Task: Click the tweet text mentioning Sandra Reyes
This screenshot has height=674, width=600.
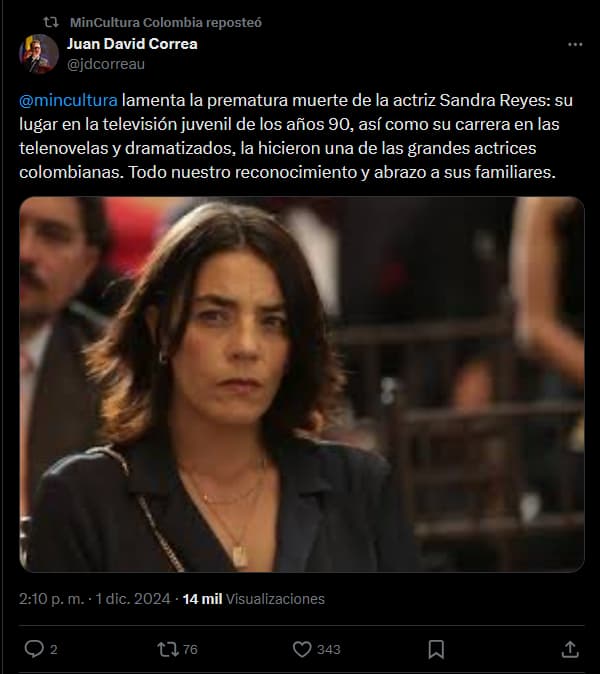Action: [296, 136]
